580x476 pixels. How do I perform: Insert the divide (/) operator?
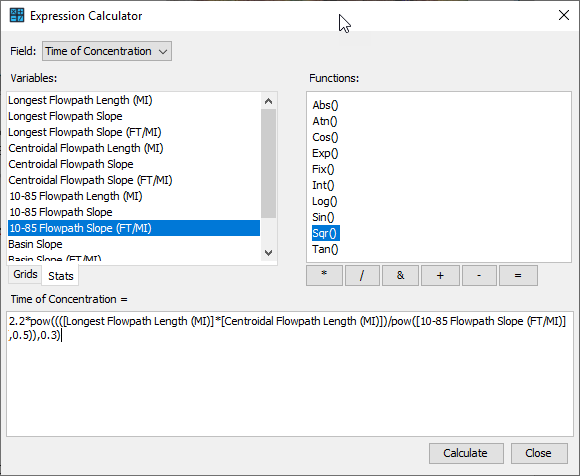[x=362, y=276]
